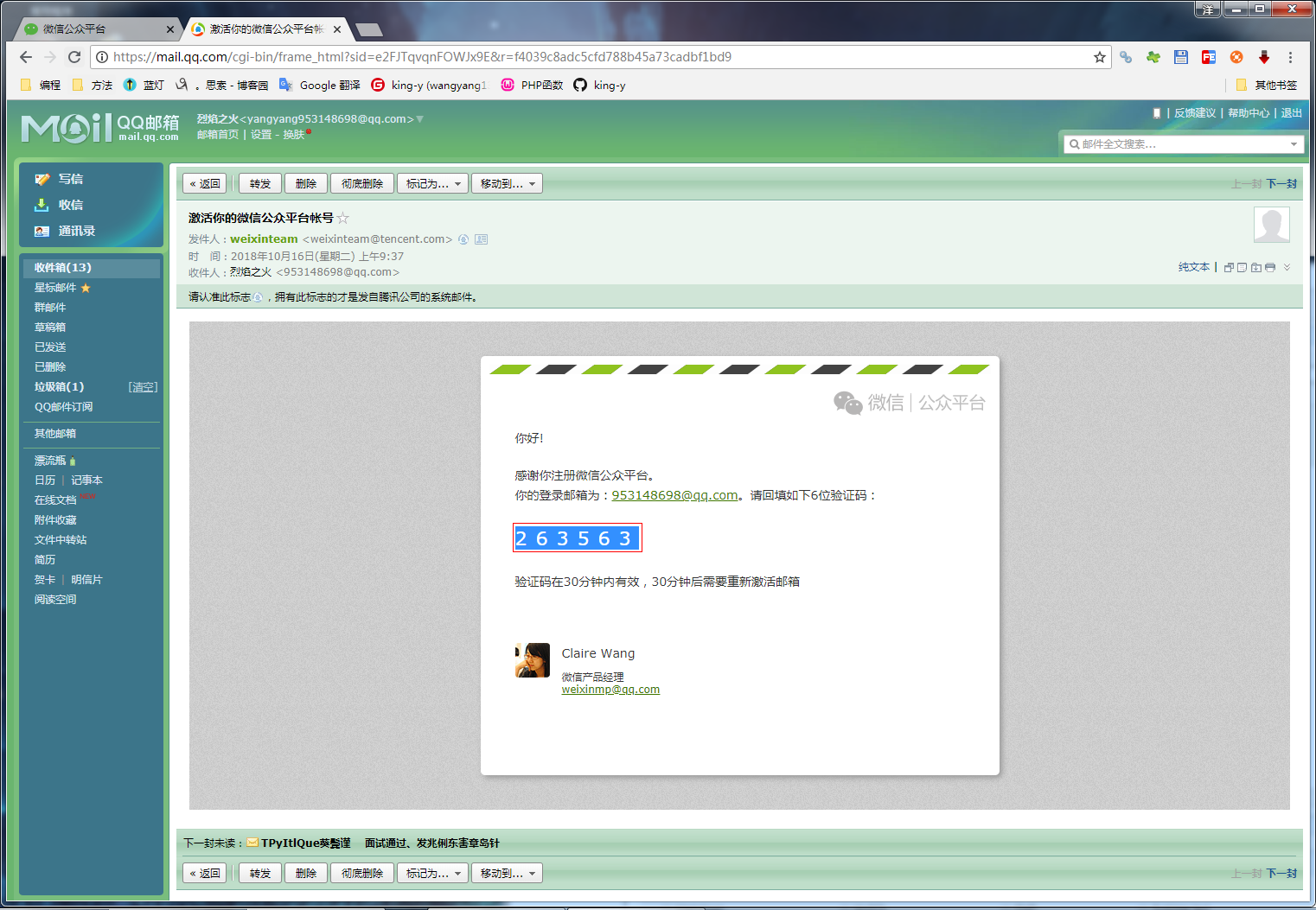Switch to 纯文本 plain text view
Viewport: 1316px width, 910px height.
(1194, 267)
